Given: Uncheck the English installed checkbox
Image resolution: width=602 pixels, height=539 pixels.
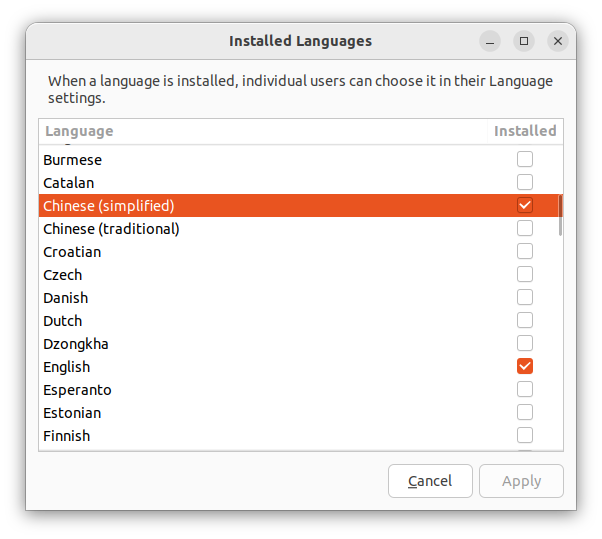Looking at the screenshot, I should pyautogui.click(x=525, y=366).
